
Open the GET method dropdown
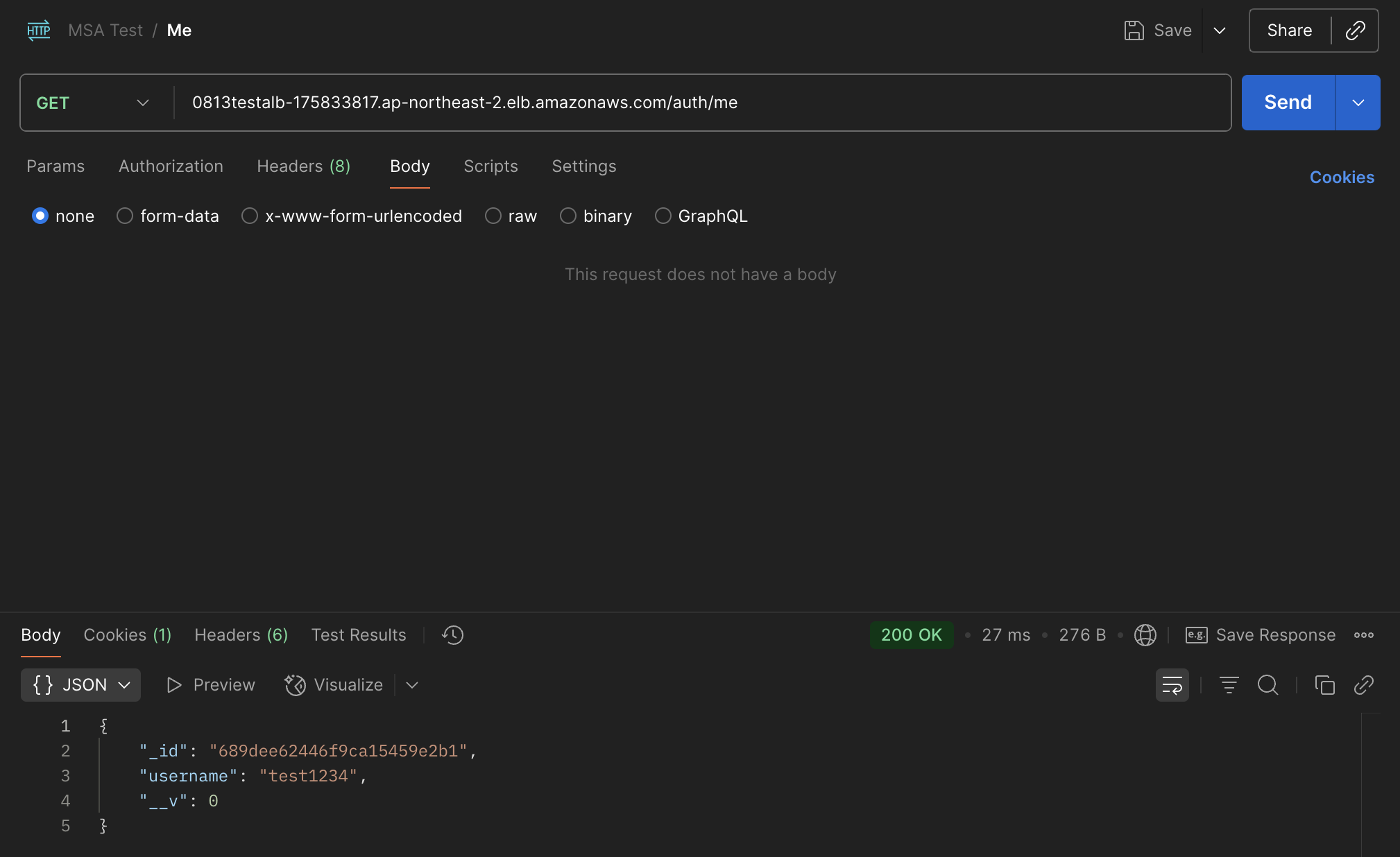[93, 103]
